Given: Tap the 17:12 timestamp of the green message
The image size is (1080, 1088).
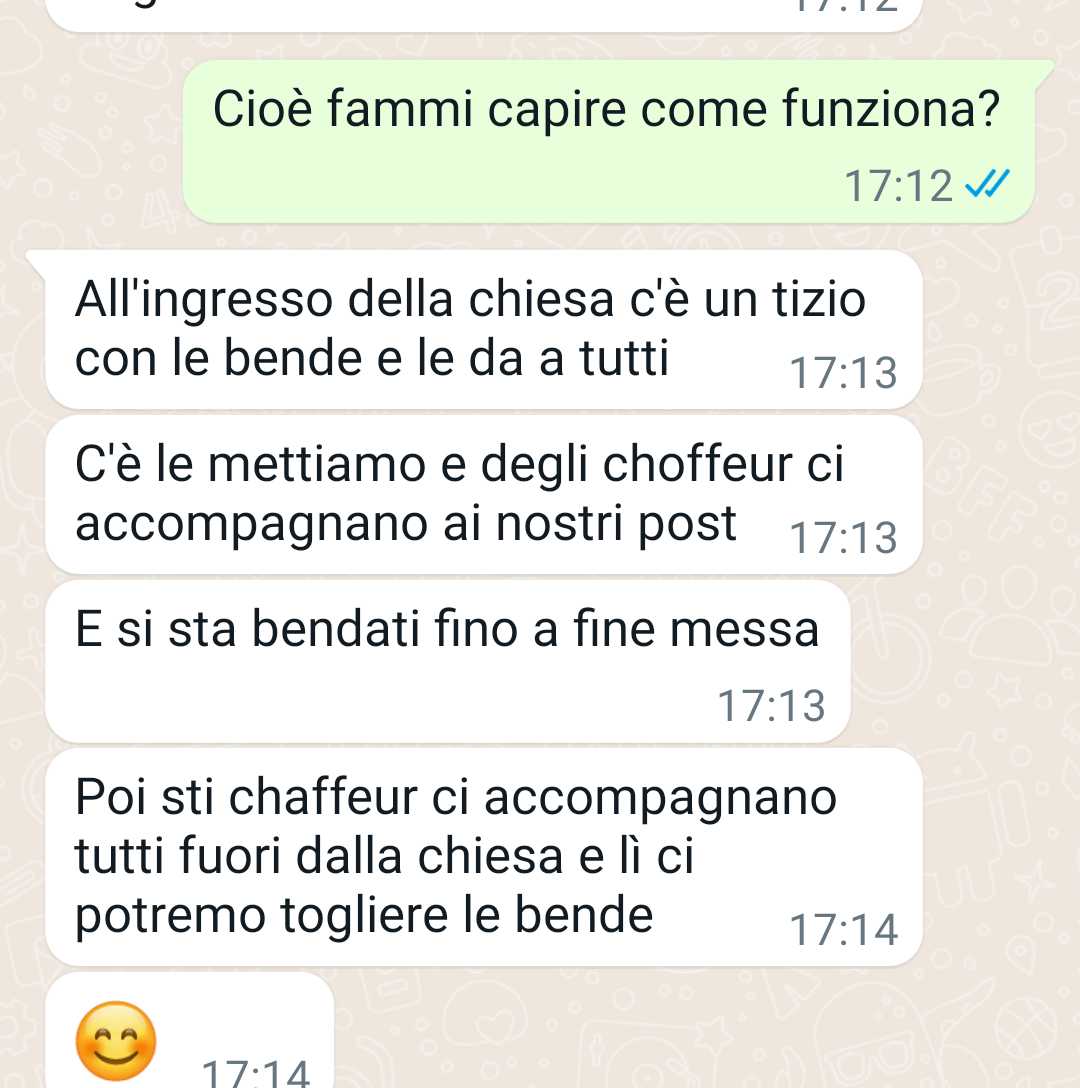Looking at the screenshot, I should 898,186.
